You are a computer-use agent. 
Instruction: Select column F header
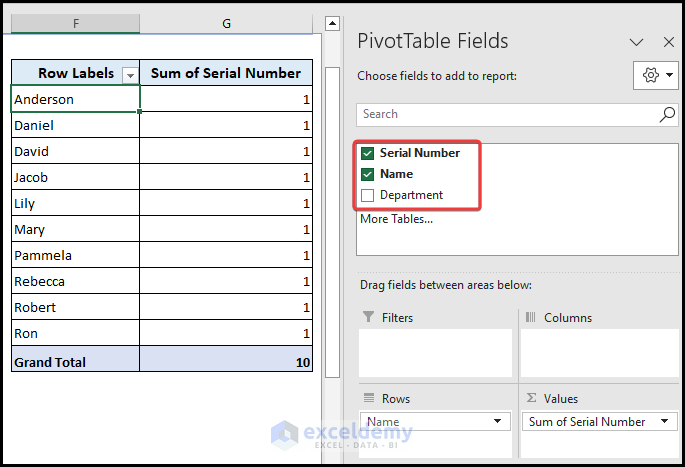pyautogui.click(x=76, y=23)
